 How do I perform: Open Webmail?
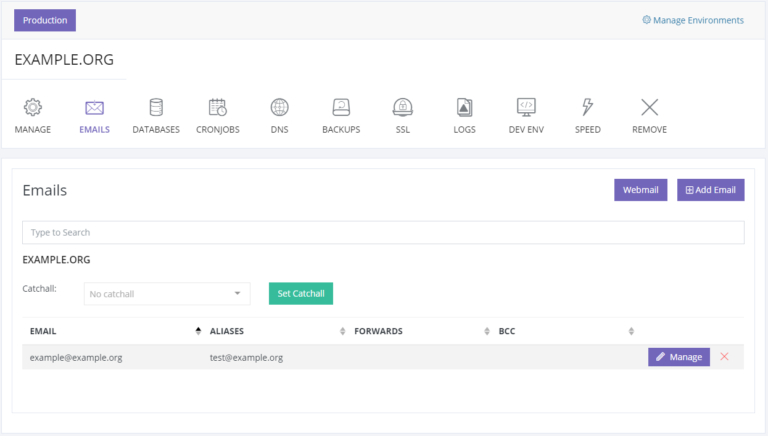(x=641, y=190)
